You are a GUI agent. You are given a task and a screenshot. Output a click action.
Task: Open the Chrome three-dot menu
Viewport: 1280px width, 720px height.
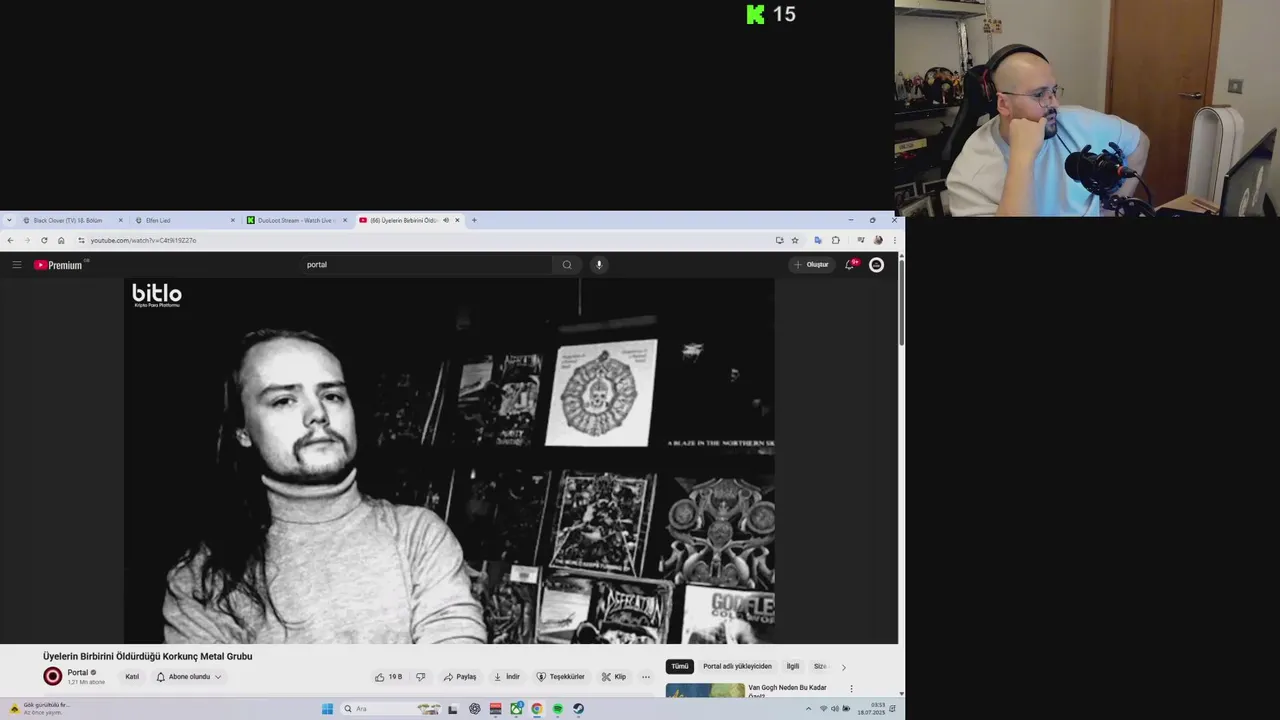pyautogui.click(x=894, y=240)
